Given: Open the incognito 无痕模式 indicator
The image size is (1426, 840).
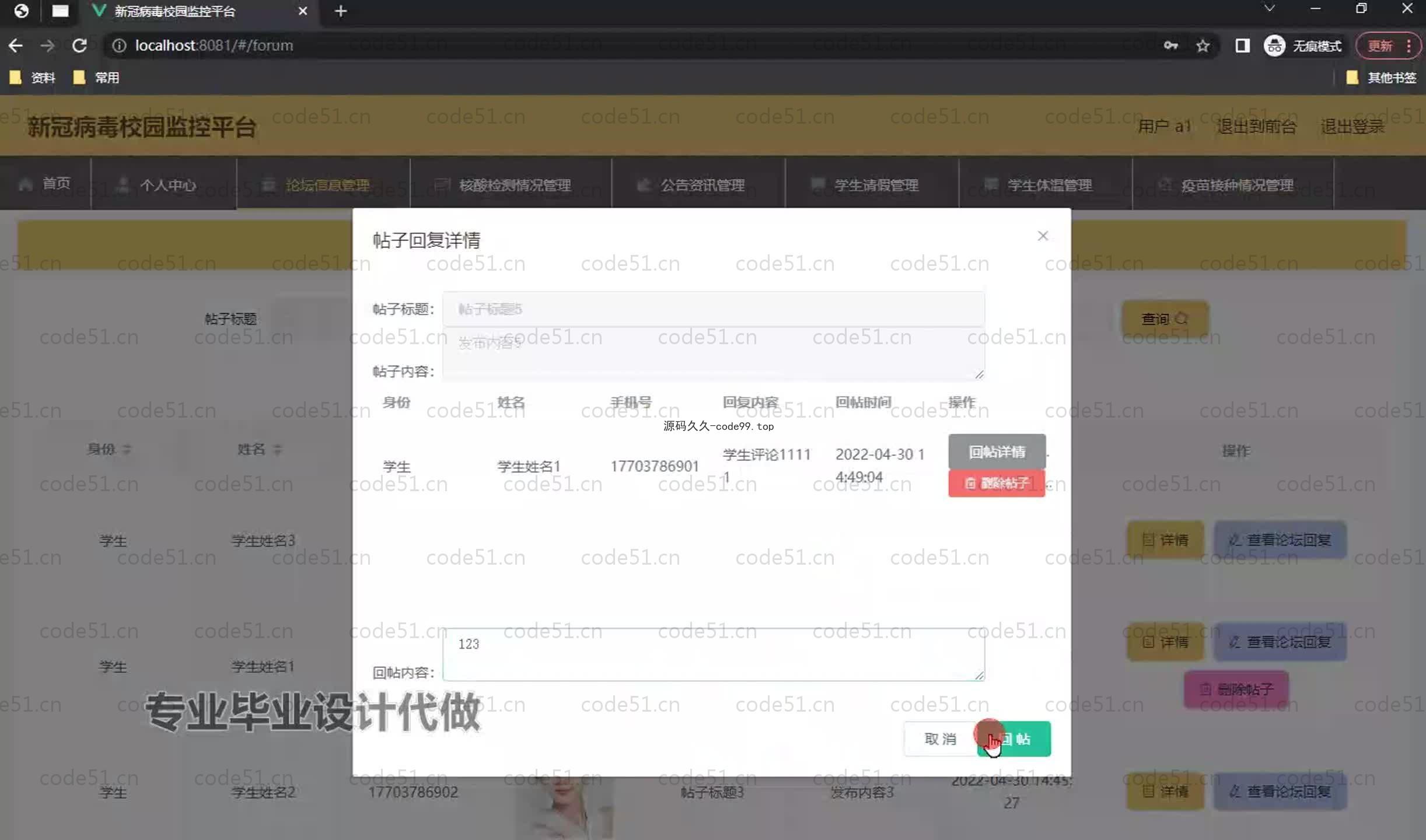Looking at the screenshot, I should point(1302,45).
